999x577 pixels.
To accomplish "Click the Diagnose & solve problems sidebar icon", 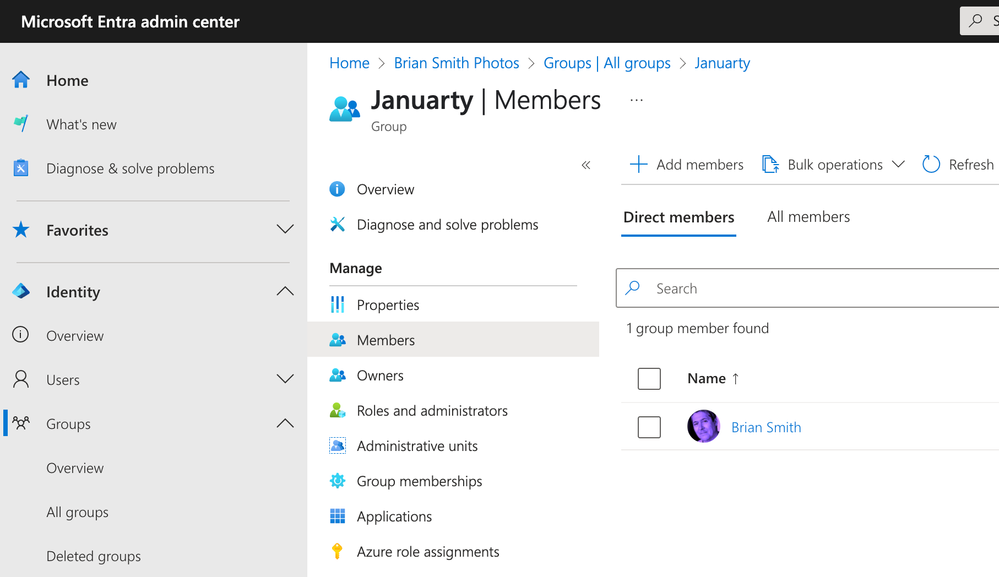I will [21, 167].
